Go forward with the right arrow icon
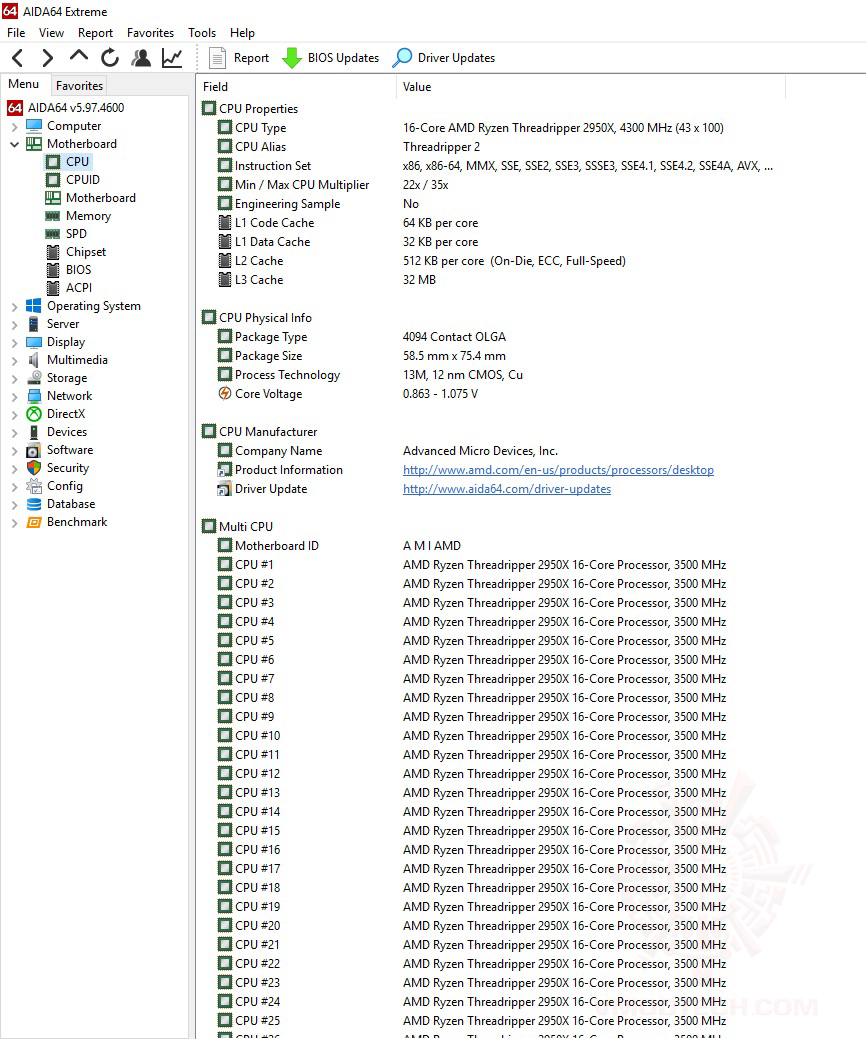The height and width of the screenshot is (1039, 866). coord(47,58)
